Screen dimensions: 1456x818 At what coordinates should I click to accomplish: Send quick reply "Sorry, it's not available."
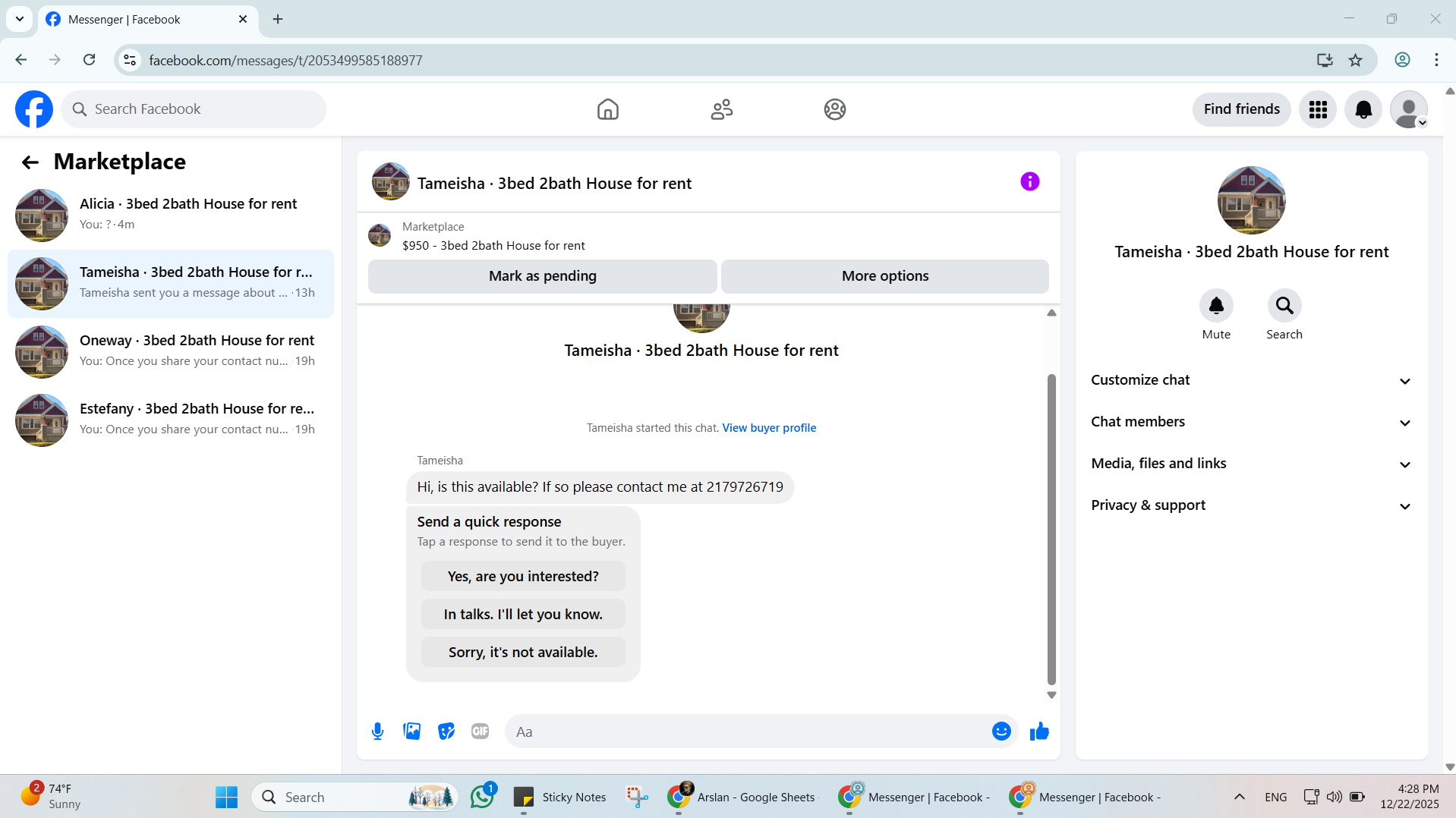[x=523, y=652]
